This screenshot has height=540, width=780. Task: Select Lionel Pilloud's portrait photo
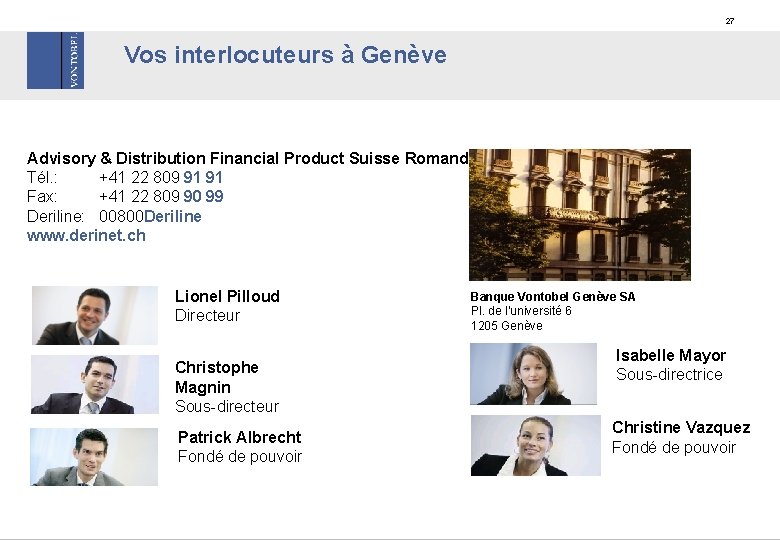point(95,315)
